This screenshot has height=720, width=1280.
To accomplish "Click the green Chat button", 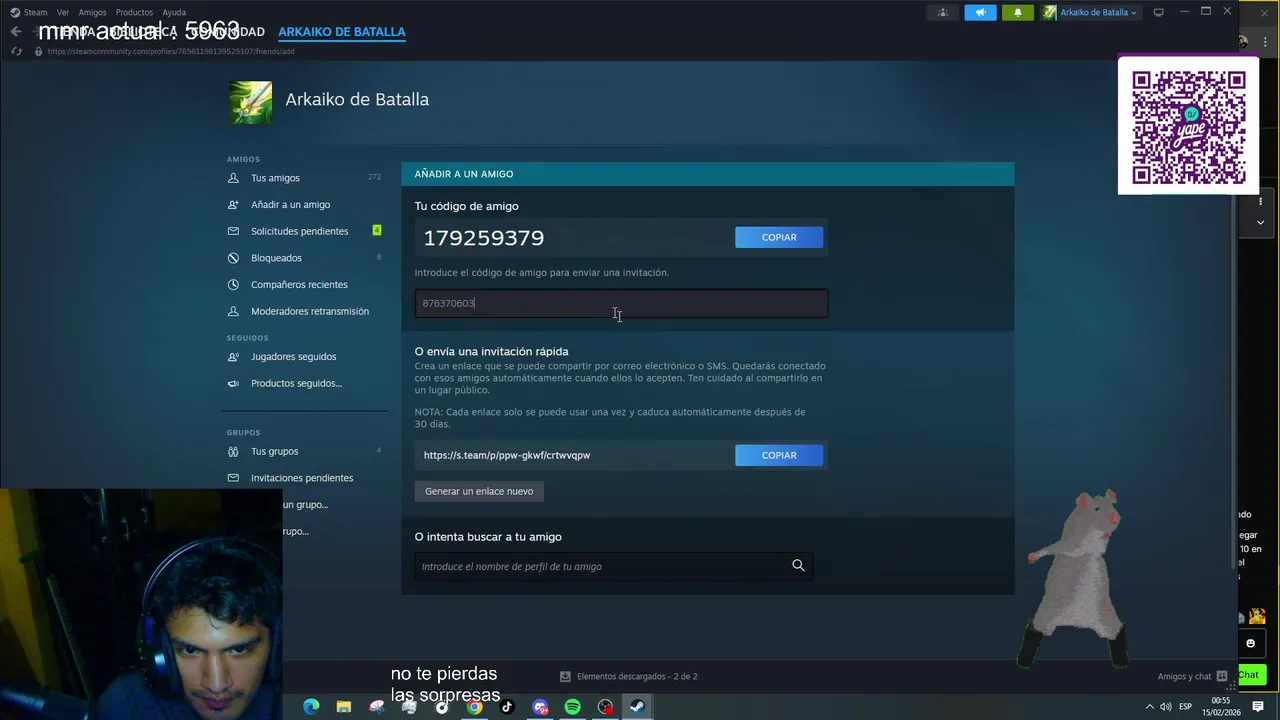I will 1249,675.
